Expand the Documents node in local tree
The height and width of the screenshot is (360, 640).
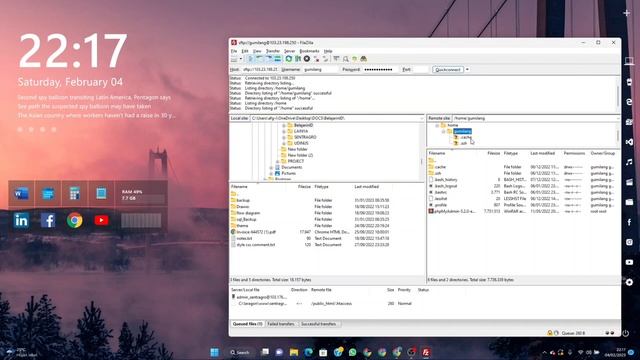(271, 167)
